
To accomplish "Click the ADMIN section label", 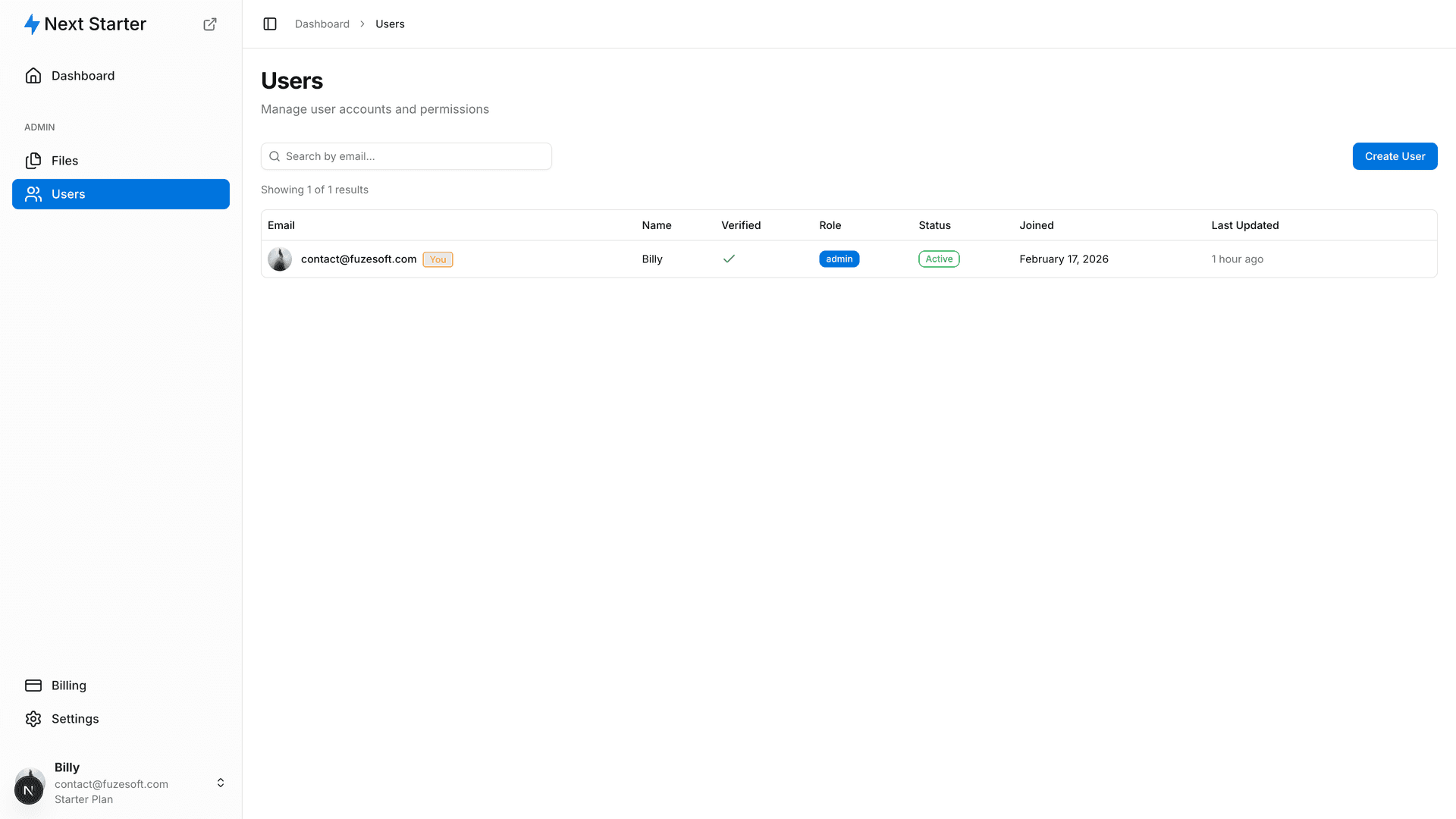I will 39,127.
